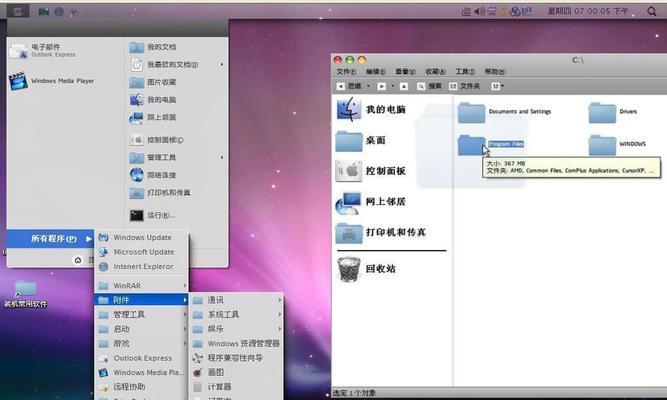Screen dimensions: 667x400
Task: Launch Intenert Explorer from programs menu
Action: 141,266
